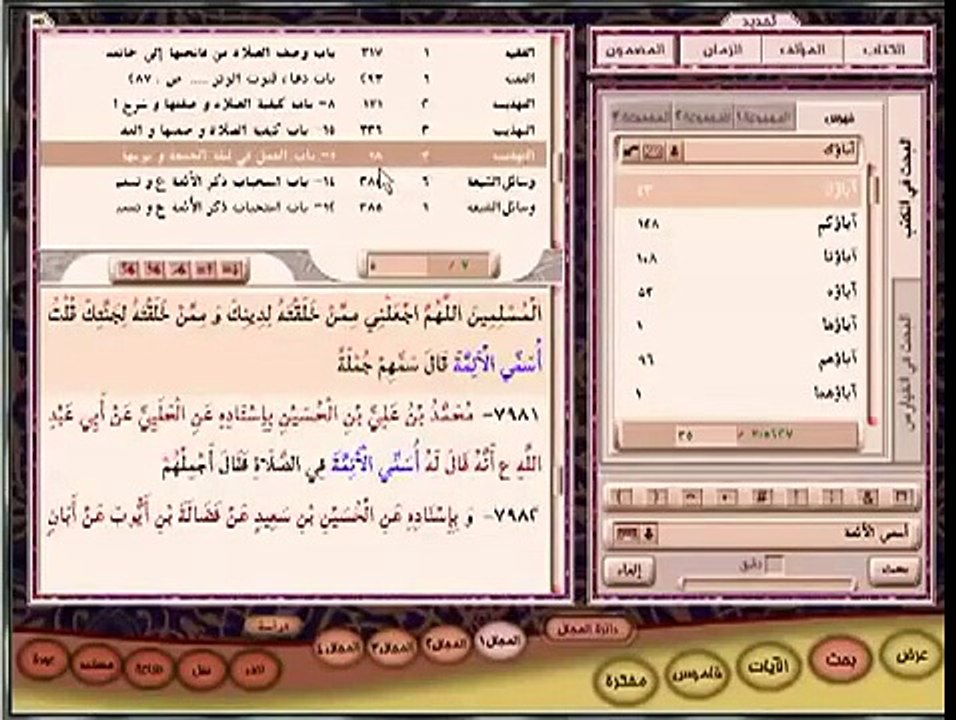Click the خروج exit round button

pos(41,660)
